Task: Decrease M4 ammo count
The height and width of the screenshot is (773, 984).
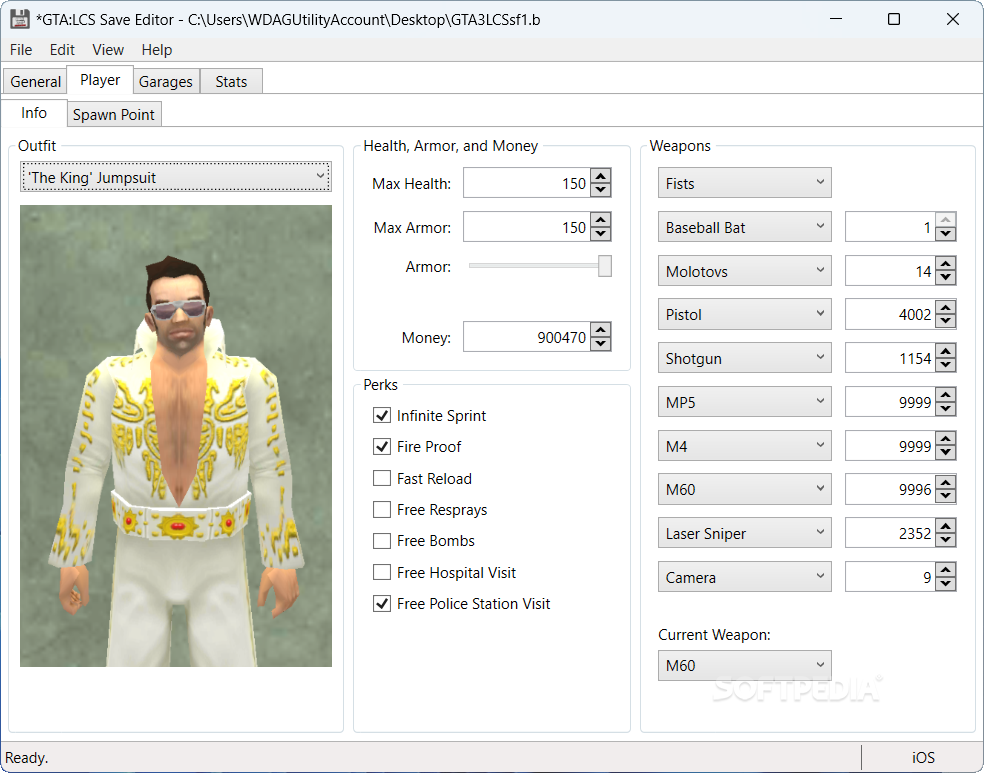Action: (946, 452)
